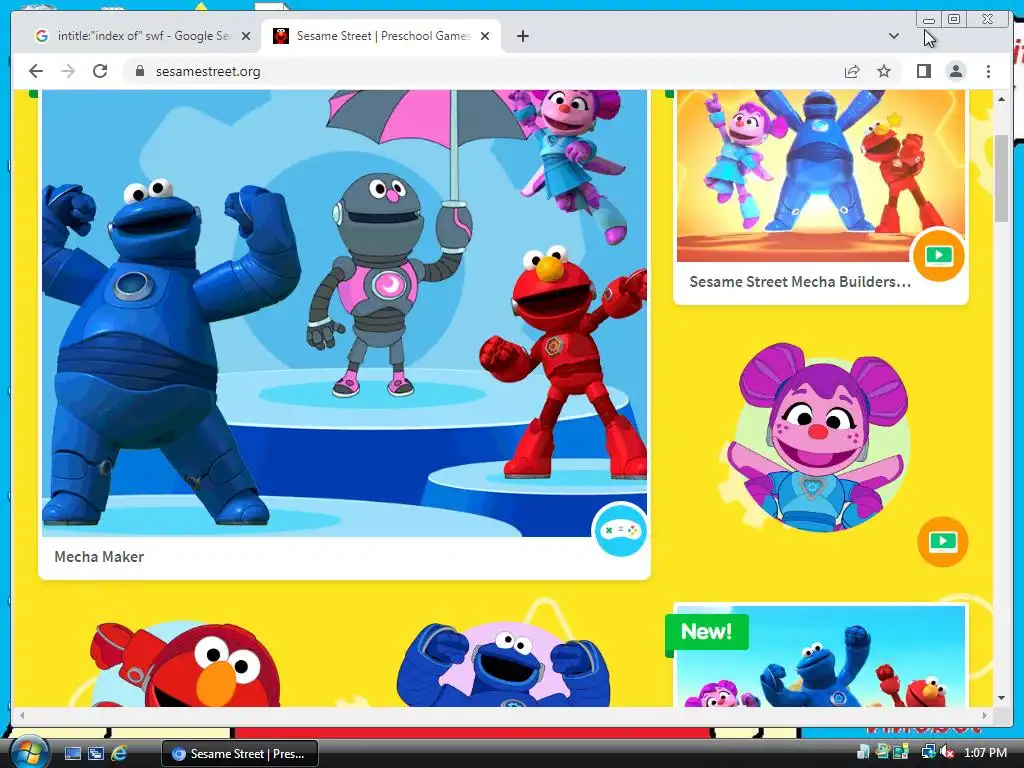This screenshot has height=768, width=1024.
Task: Open Sesame Street Mecha Builders... title link
Action: (800, 281)
